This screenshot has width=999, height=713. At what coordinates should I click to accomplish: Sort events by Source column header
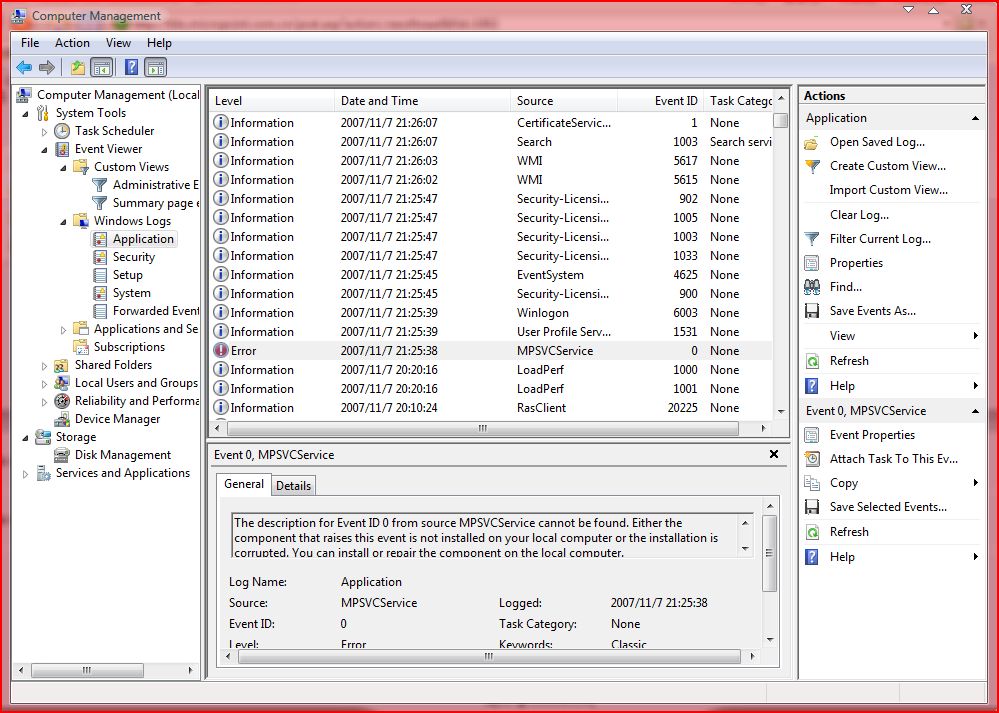564,101
